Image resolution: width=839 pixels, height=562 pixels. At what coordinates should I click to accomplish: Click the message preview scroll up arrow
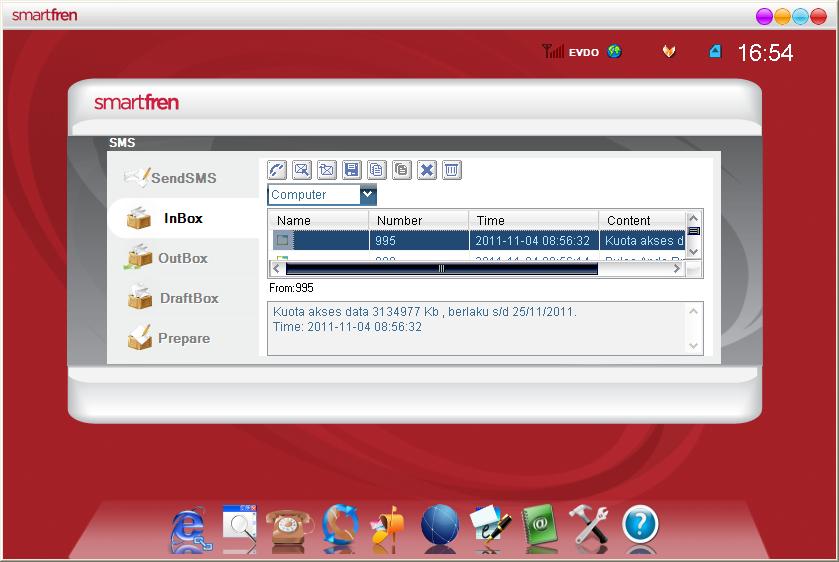(693, 311)
